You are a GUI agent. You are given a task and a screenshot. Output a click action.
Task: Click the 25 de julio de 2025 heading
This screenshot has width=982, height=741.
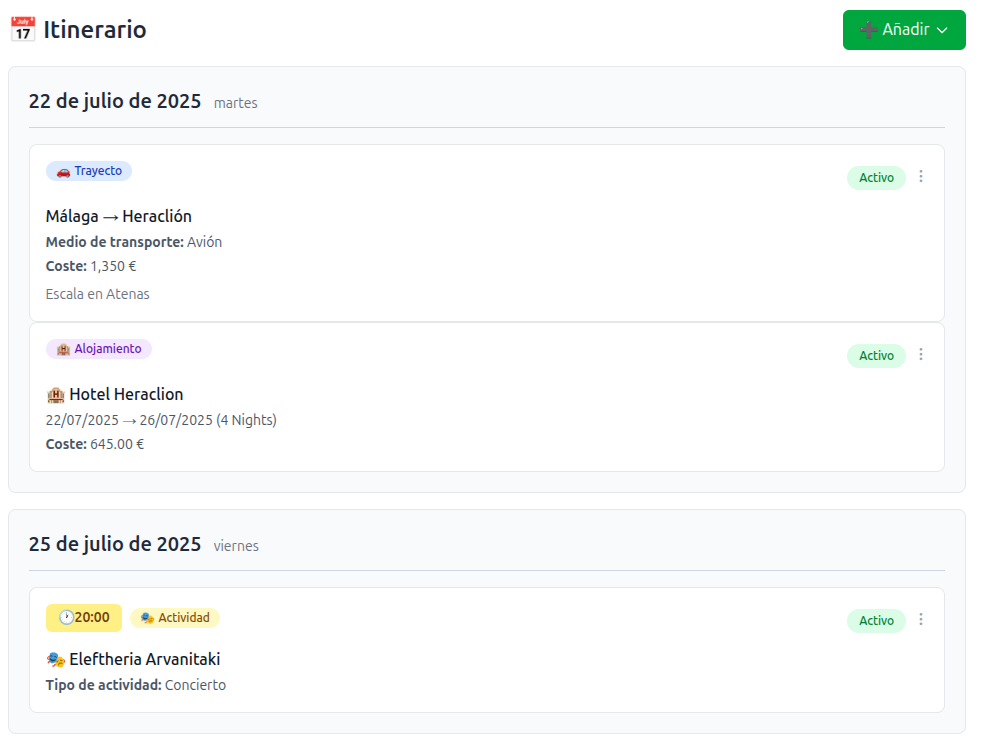tap(115, 544)
